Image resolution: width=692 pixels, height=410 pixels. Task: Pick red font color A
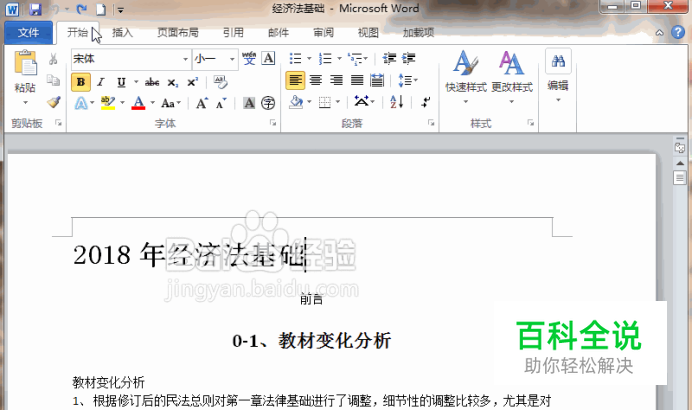tap(139, 103)
